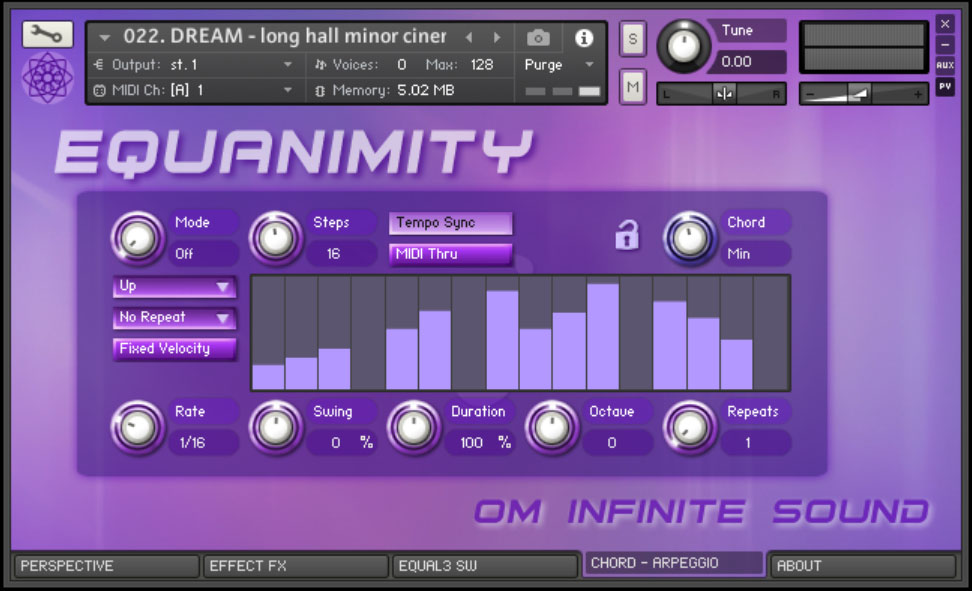This screenshot has width=972, height=591.
Task: Open the instrument preset name dropdown arrow
Action: (105, 38)
